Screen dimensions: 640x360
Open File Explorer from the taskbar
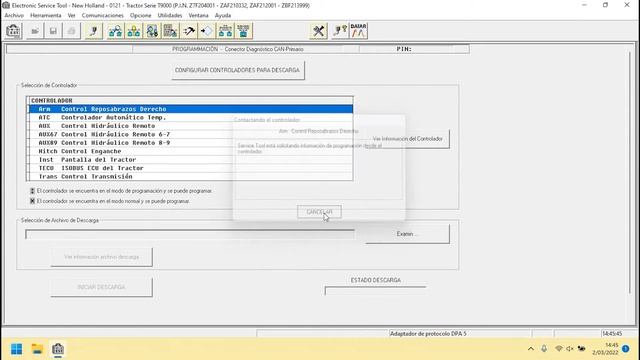coord(37,349)
